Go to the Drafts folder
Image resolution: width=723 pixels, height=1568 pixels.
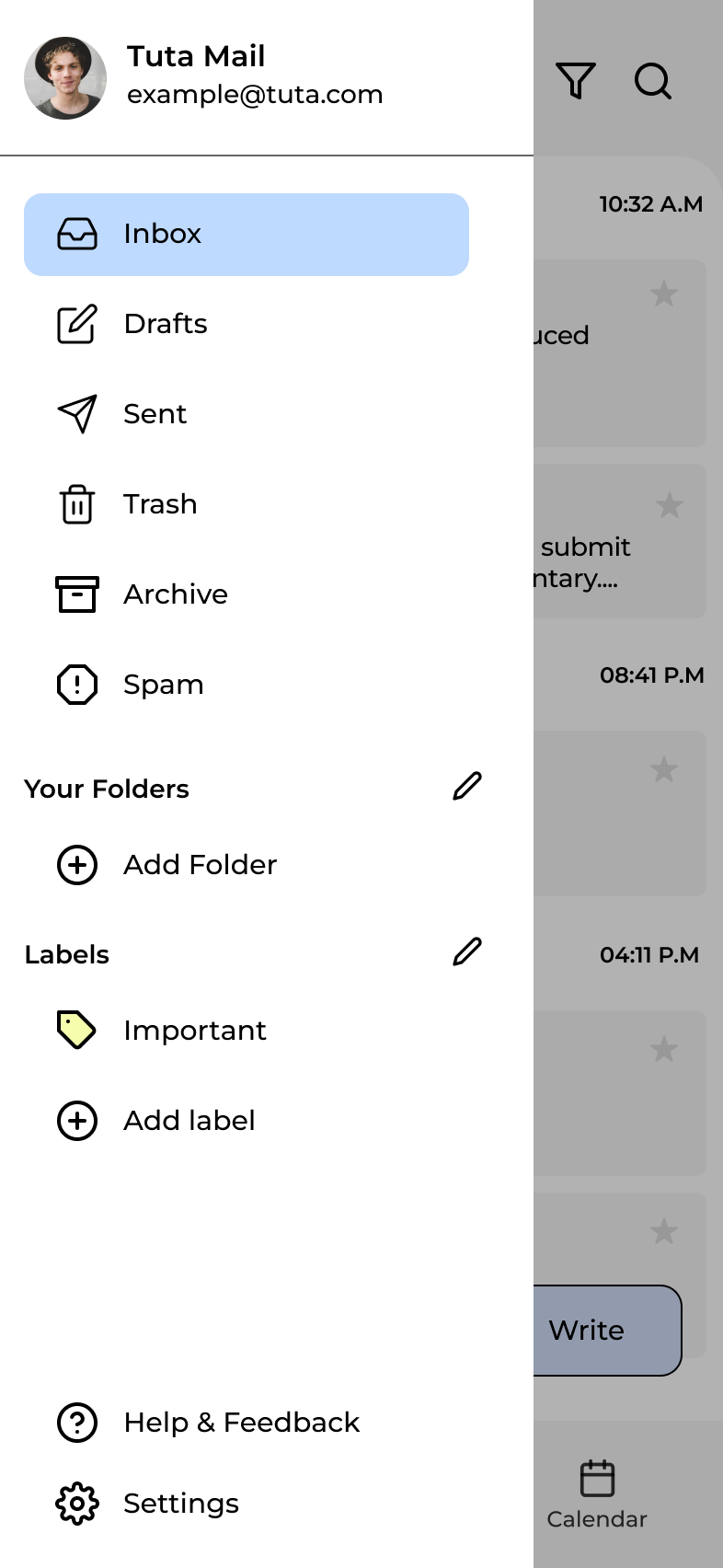[166, 324]
